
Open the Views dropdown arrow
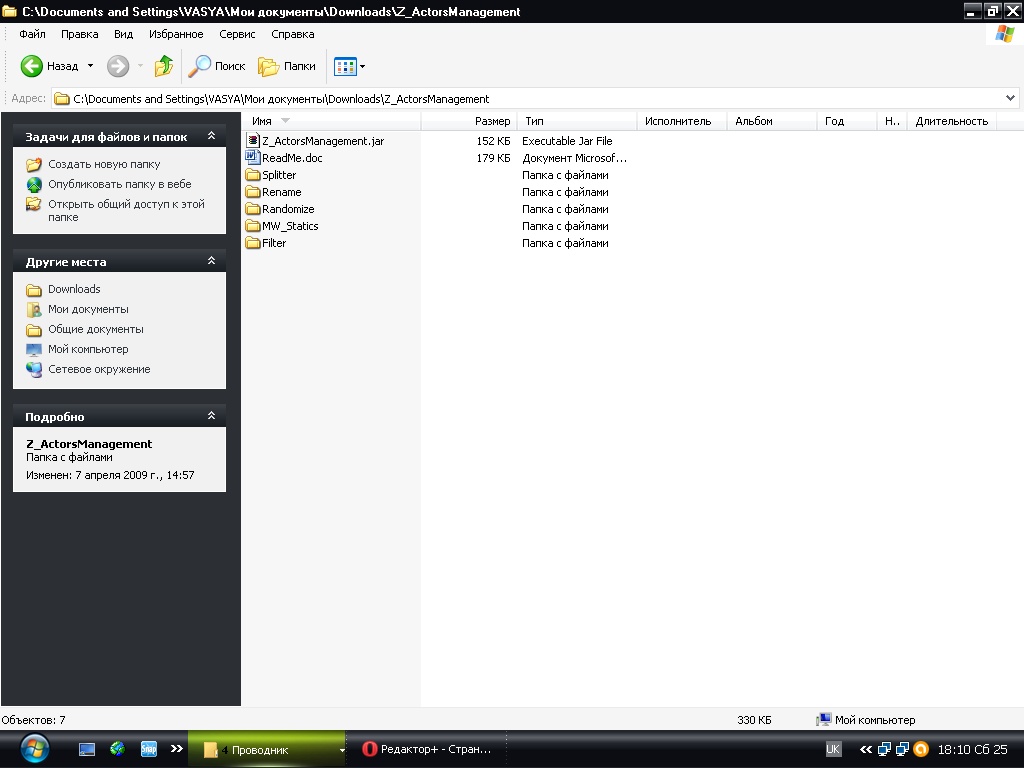(x=362, y=66)
